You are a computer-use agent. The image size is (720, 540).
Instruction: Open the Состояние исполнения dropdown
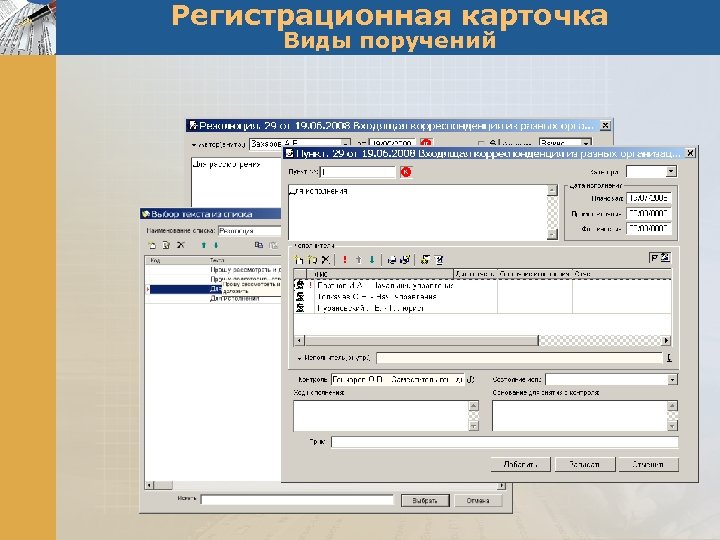click(672, 380)
